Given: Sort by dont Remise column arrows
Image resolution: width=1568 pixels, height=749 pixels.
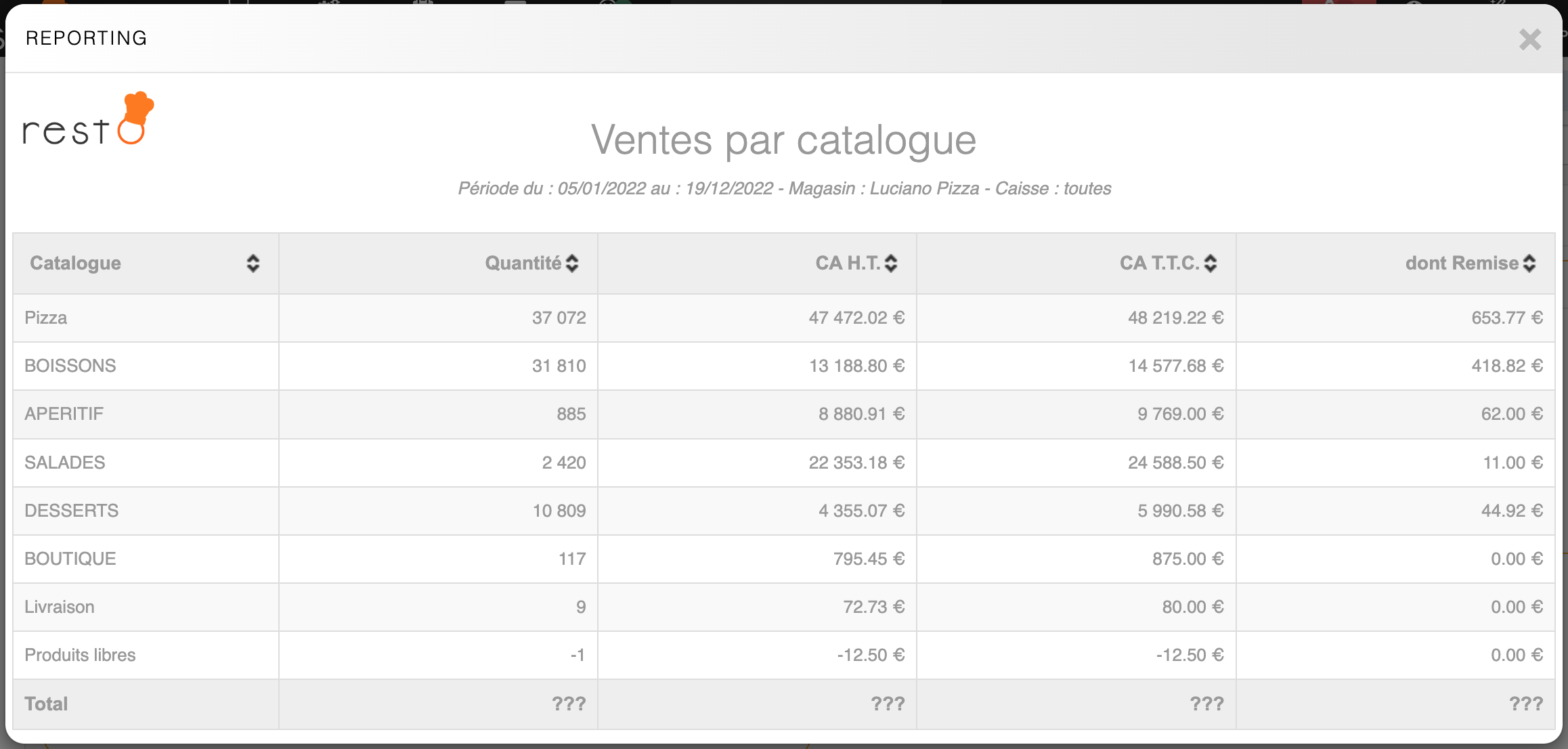Looking at the screenshot, I should [1529, 263].
